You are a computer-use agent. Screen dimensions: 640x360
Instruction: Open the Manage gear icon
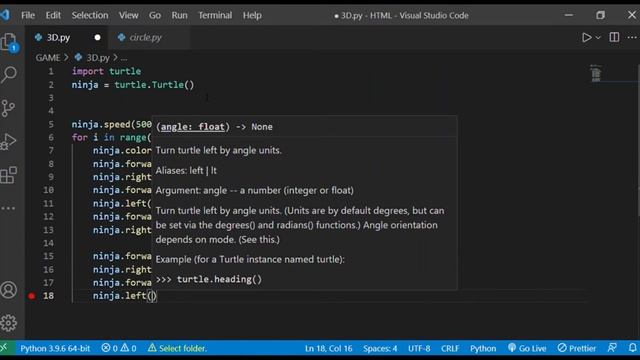(9, 323)
